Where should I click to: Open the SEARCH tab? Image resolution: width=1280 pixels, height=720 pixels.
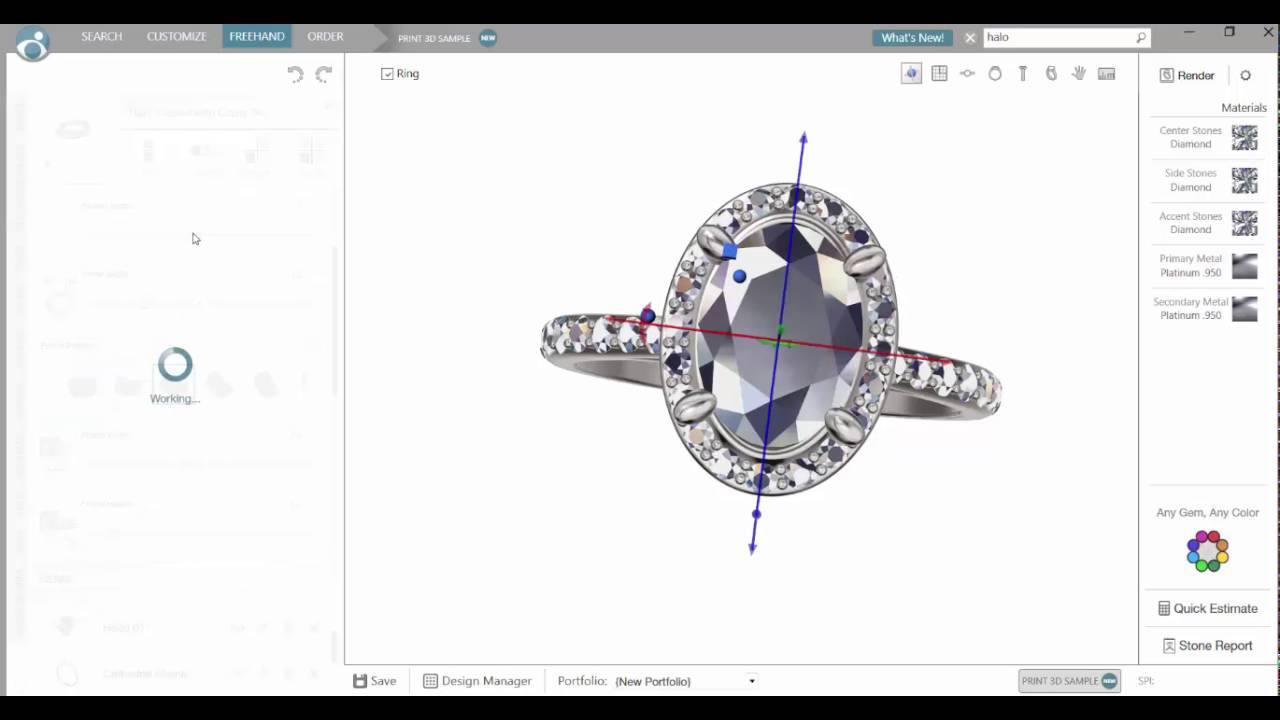coord(102,37)
